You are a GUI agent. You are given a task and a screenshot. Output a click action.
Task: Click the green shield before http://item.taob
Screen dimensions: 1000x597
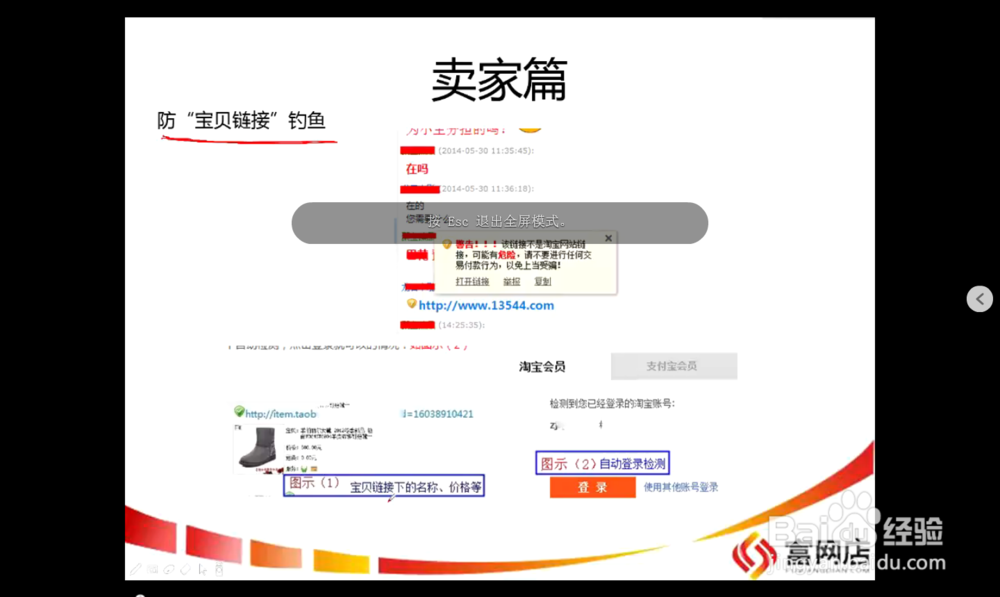point(237,412)
